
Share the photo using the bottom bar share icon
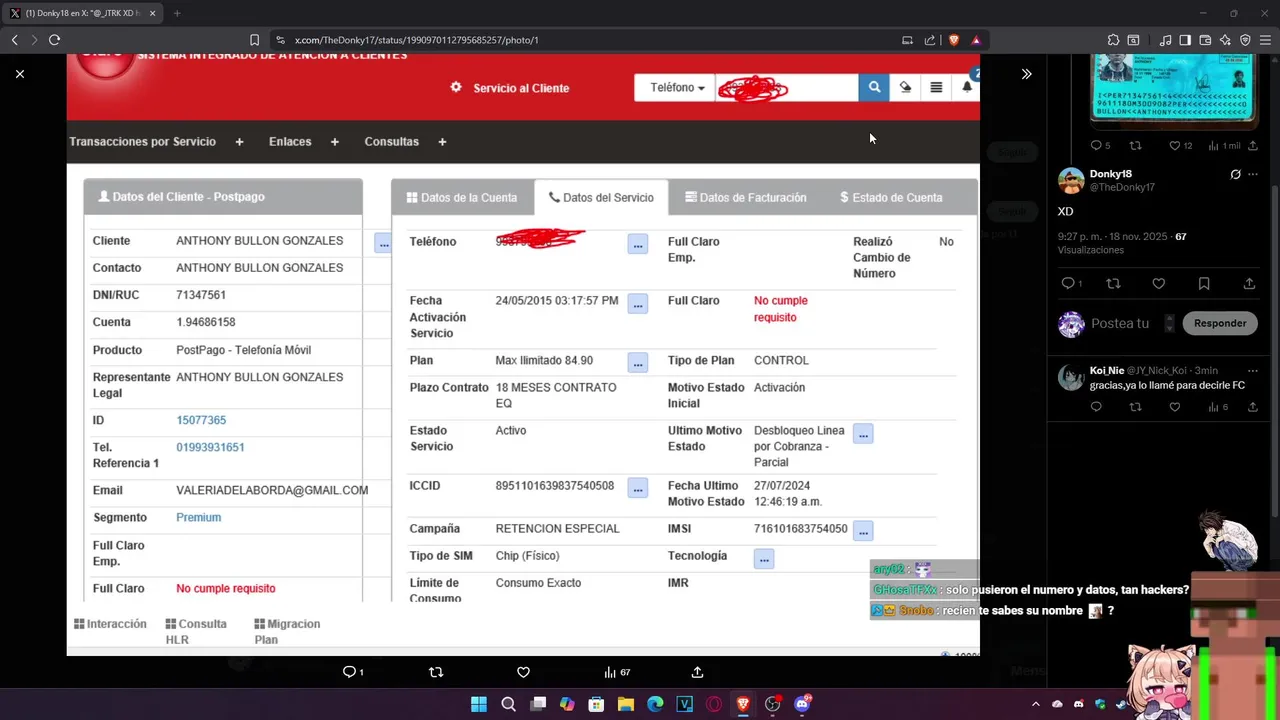click(x=698, y=672)
